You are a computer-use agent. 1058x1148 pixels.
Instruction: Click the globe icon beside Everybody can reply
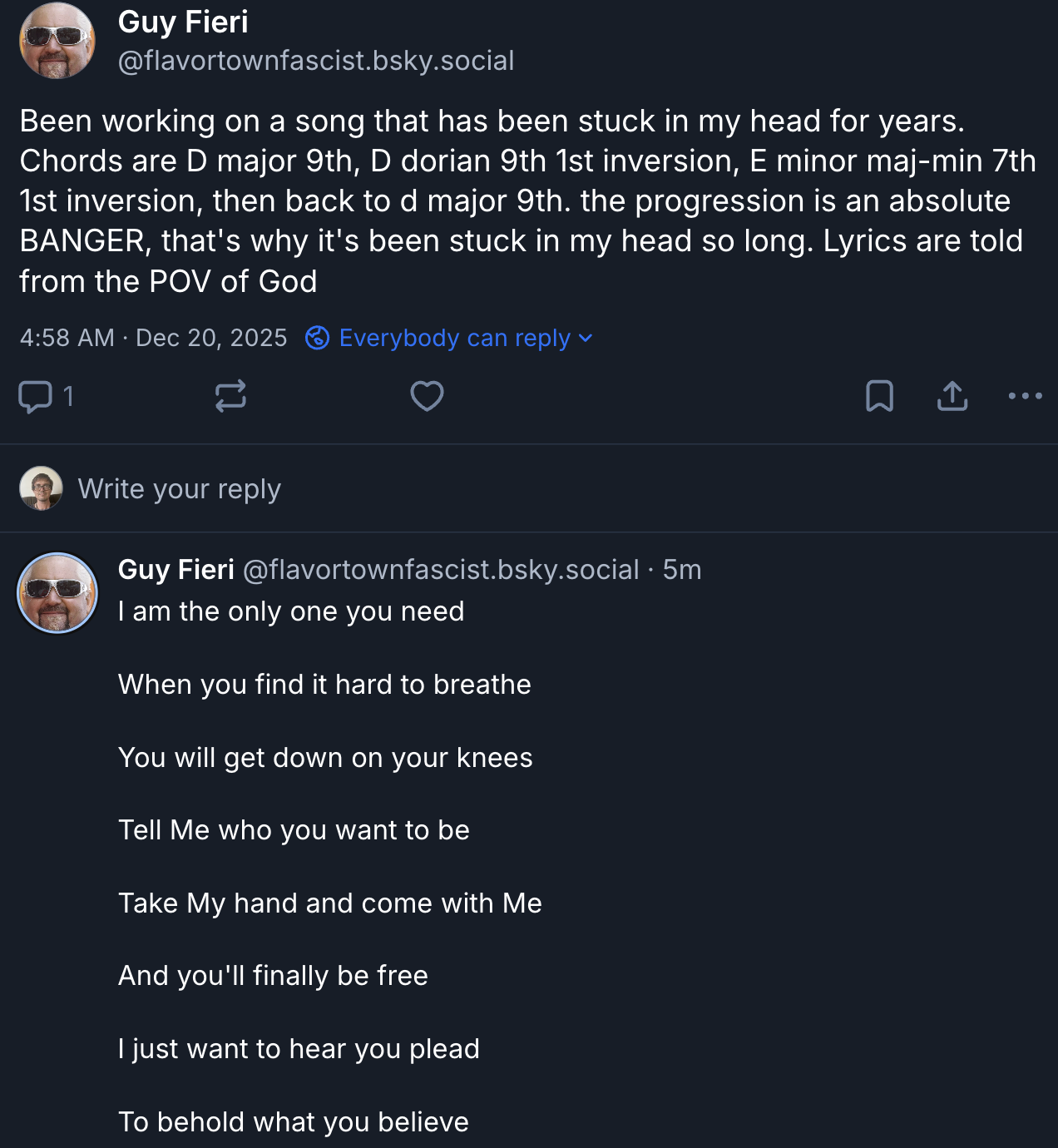click(x=317, y=338)
